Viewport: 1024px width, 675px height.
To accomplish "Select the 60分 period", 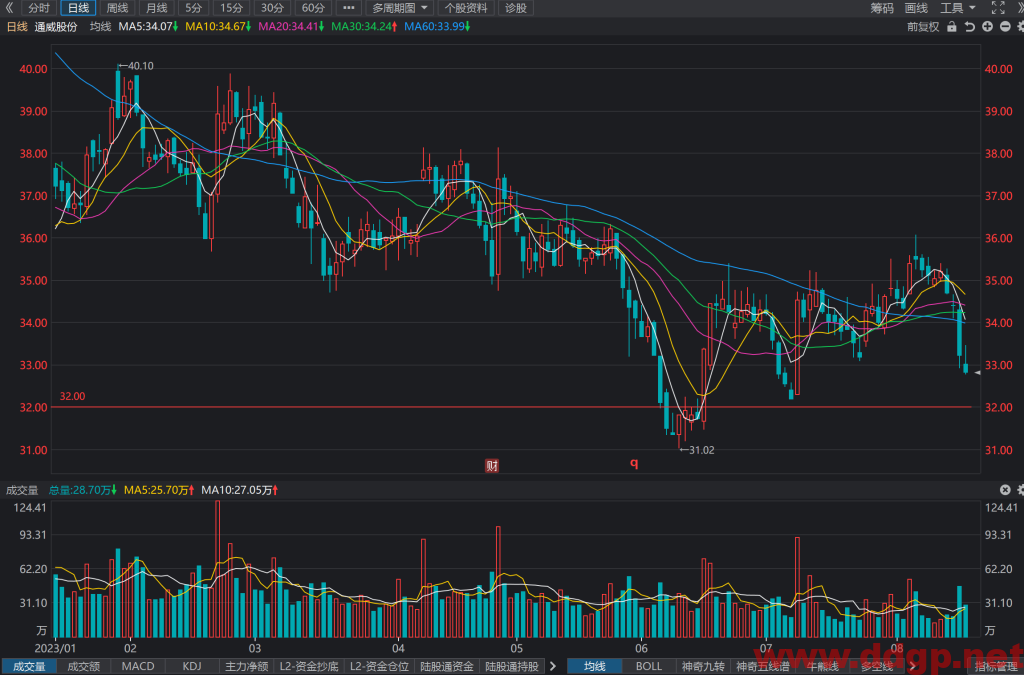I will pos(313,8).
